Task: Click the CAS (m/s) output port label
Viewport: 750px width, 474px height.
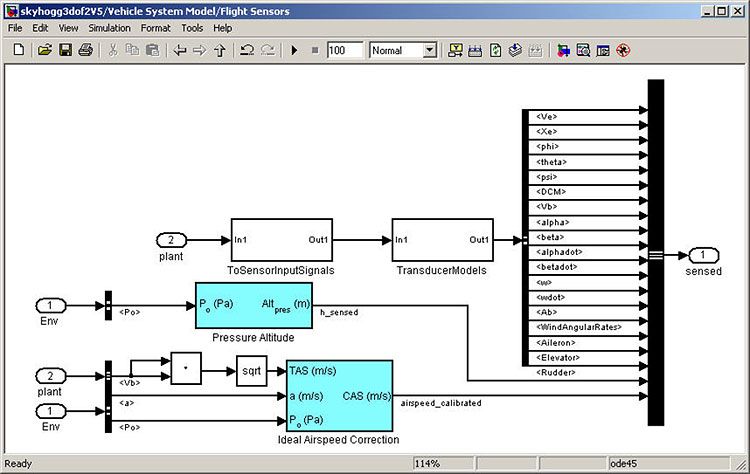Action: [x=367, y=396]
